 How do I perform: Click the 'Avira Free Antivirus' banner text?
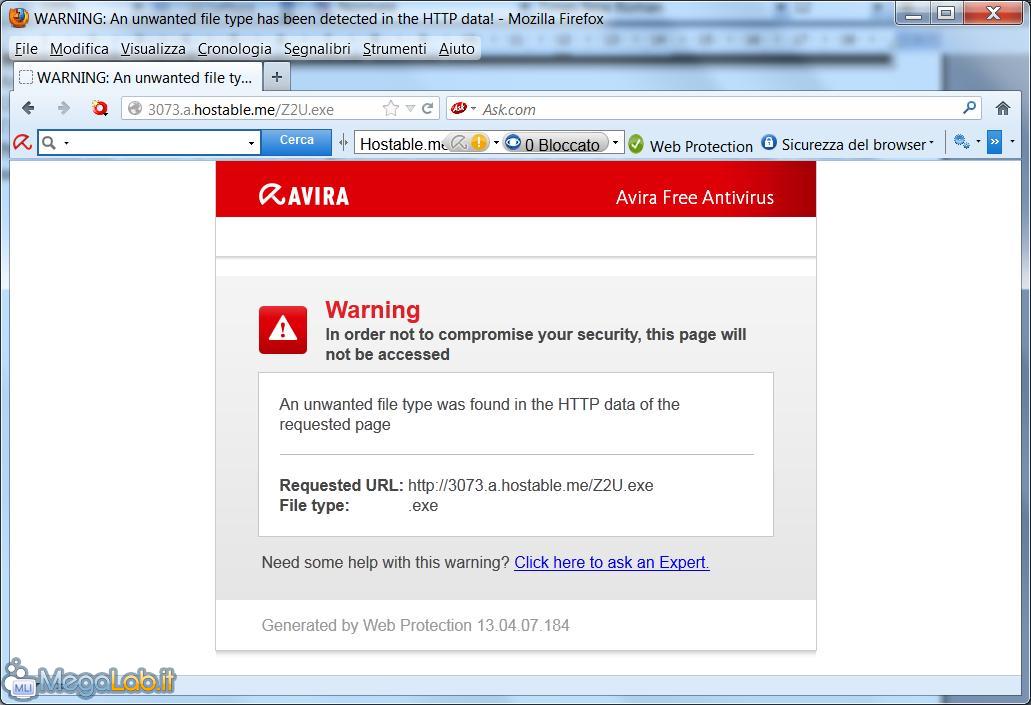(x=694, y=197)
